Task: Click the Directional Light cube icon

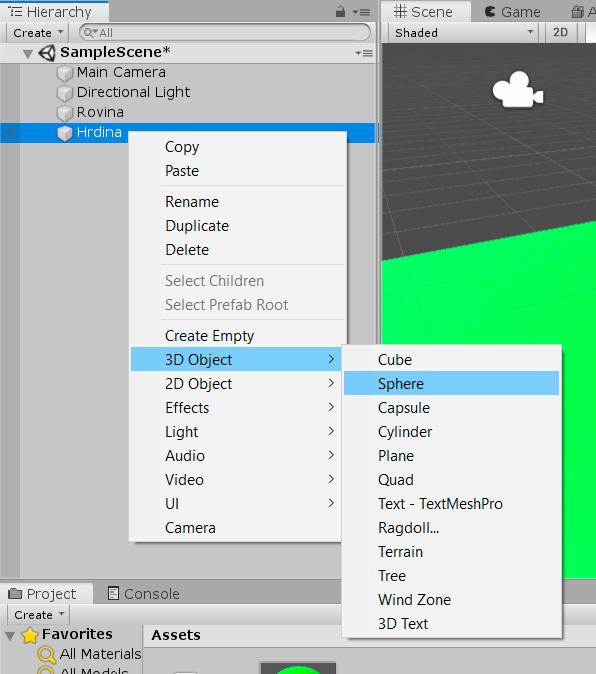Action: [x=65, y=92]
